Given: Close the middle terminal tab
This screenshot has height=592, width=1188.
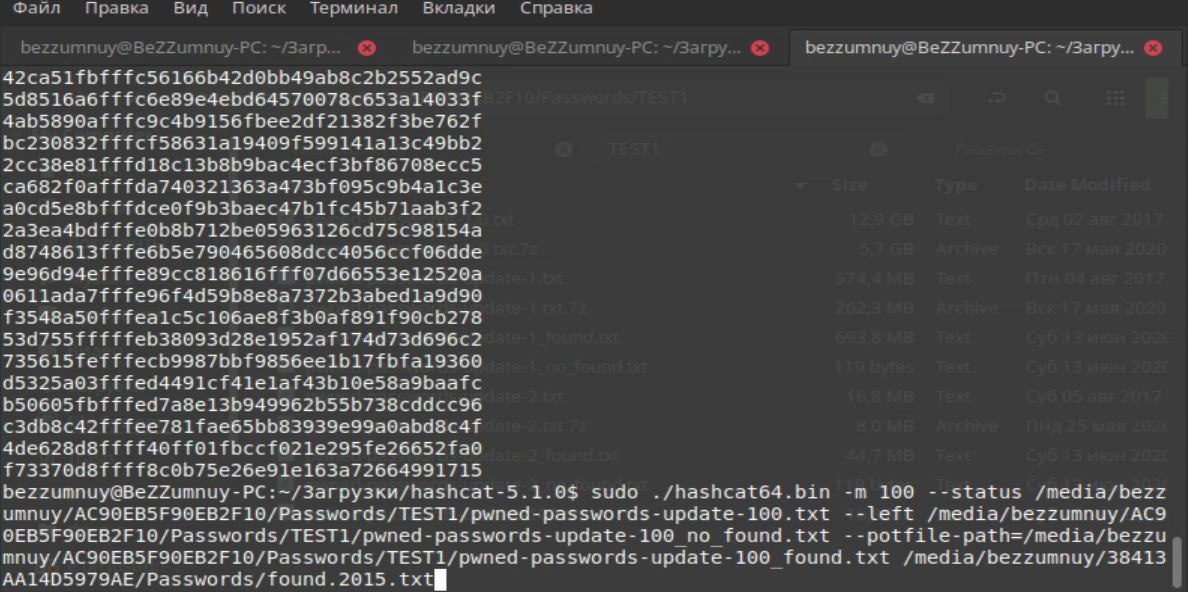Looking at the screenshot, I should tap(760, 48).
